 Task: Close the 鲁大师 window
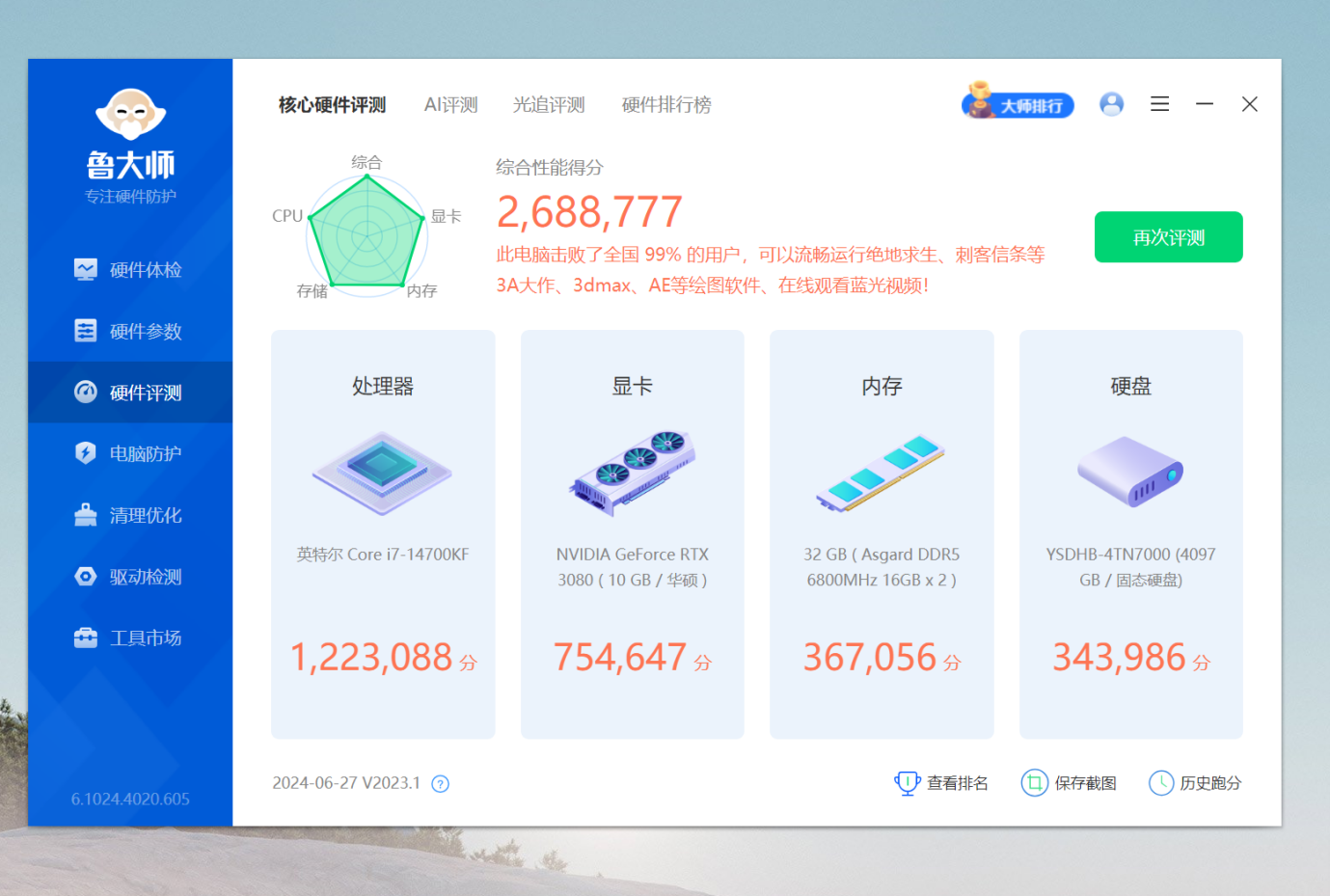(x=1249, y=104)
